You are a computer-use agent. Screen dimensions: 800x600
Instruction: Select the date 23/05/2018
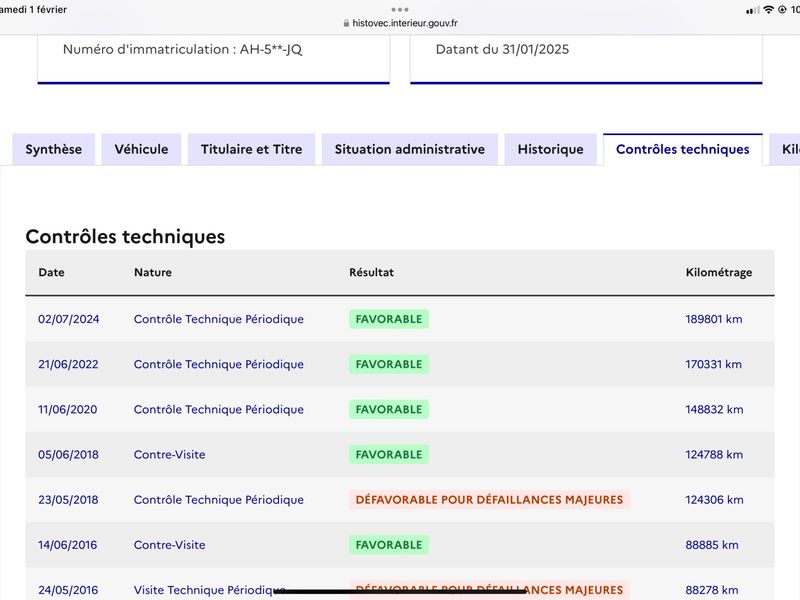pyautogui.click(x=68, y=500)
